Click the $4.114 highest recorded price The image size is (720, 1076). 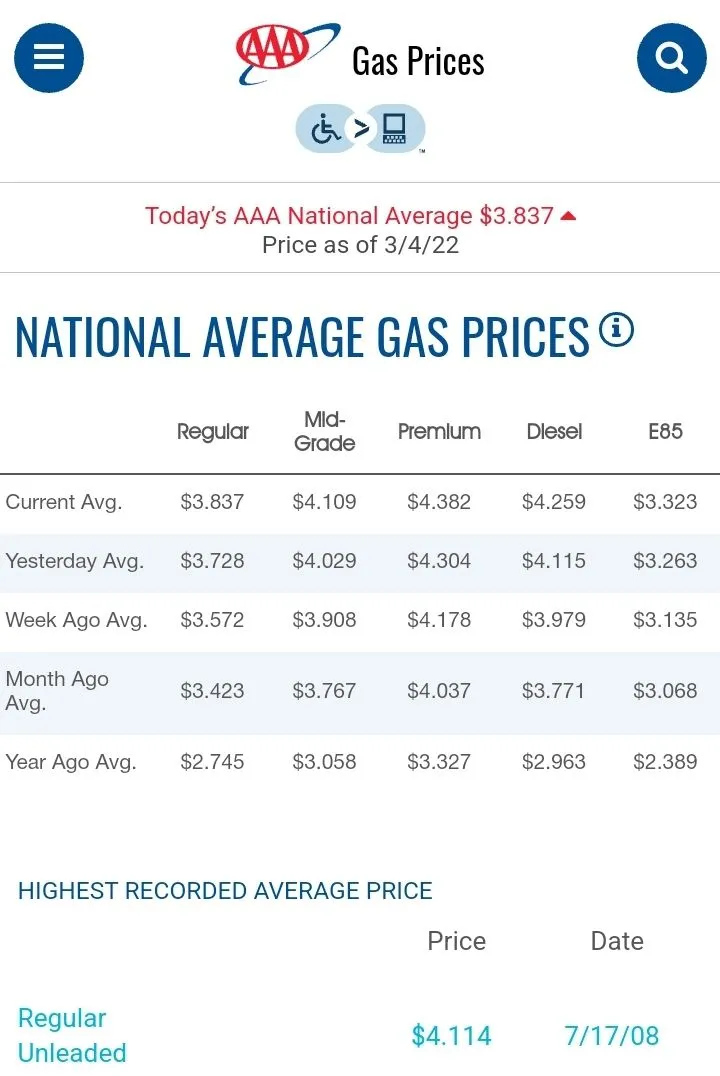click(451, 1035)
